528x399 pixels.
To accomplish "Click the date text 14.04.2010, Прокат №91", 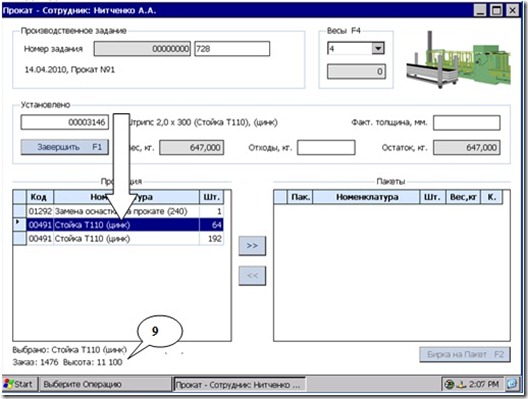I will (x=70, y=70).
